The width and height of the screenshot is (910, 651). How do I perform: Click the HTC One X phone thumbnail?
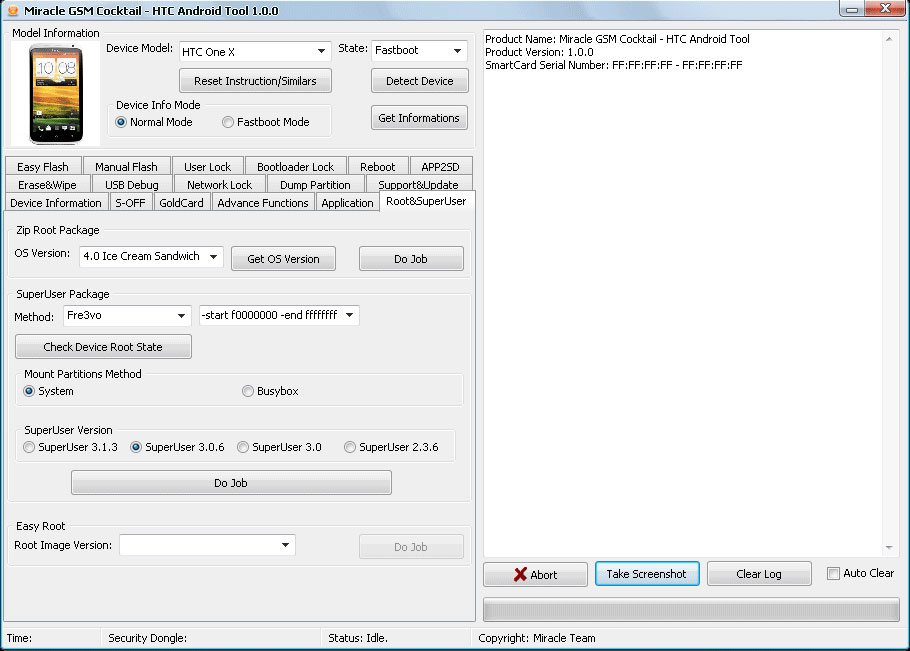coord(56,95)
